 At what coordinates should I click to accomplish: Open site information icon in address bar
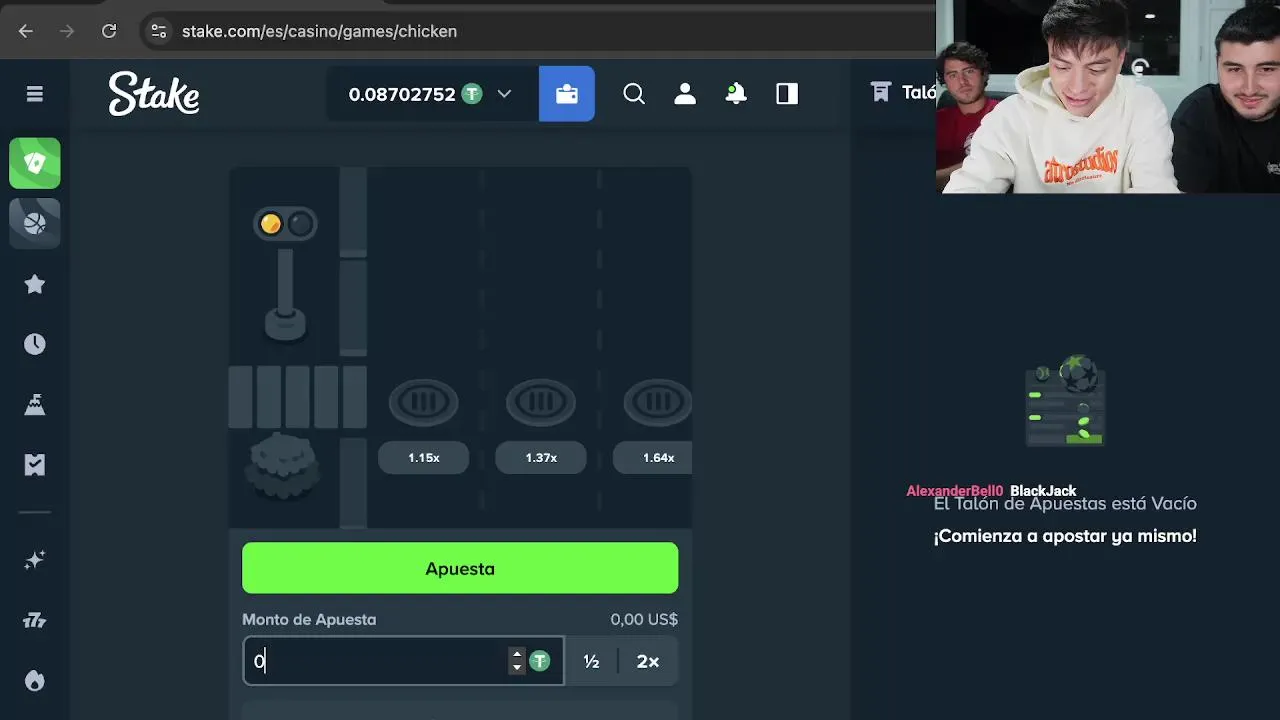[x=158, y=31]
